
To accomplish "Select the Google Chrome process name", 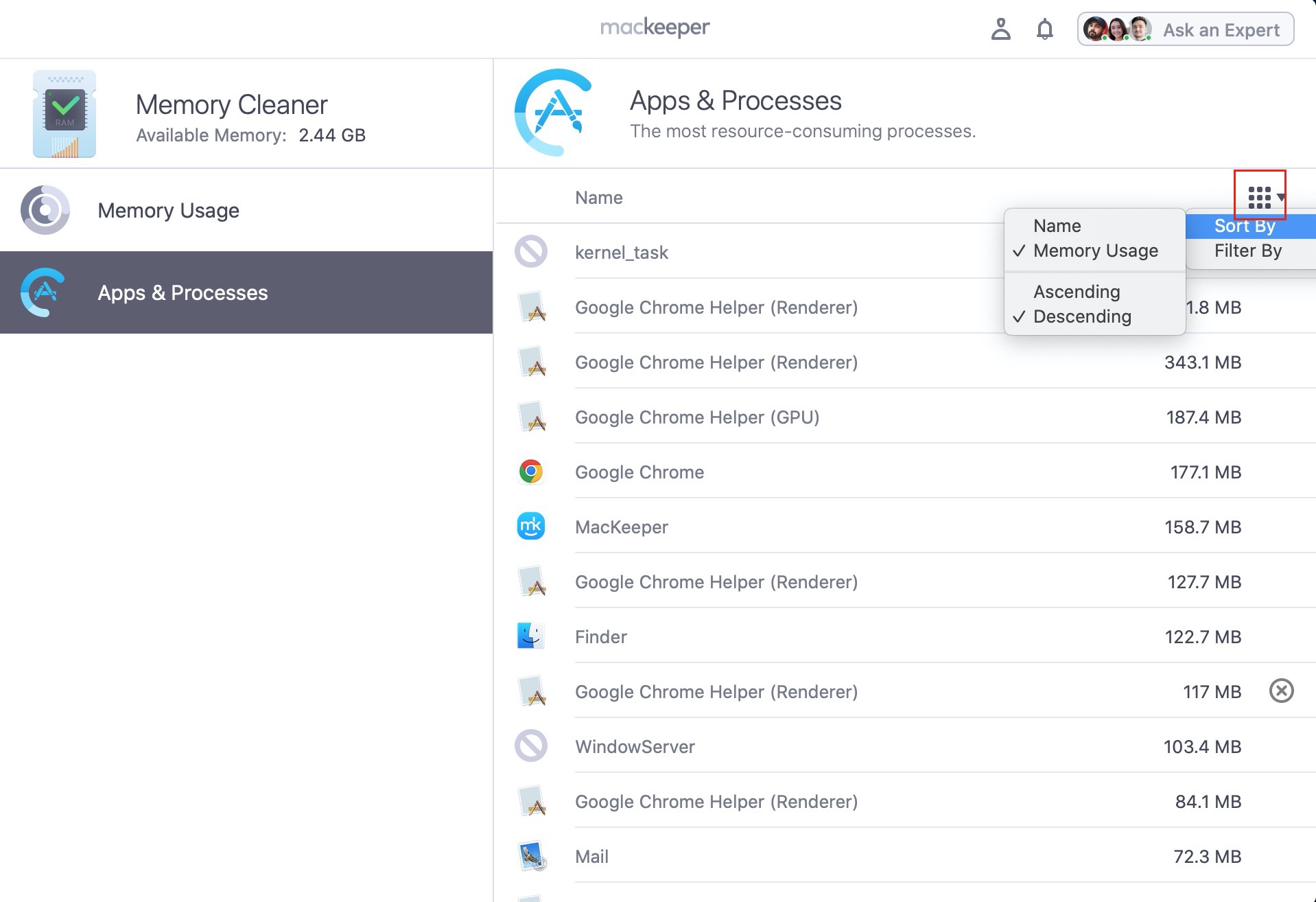I will (639, 472).
